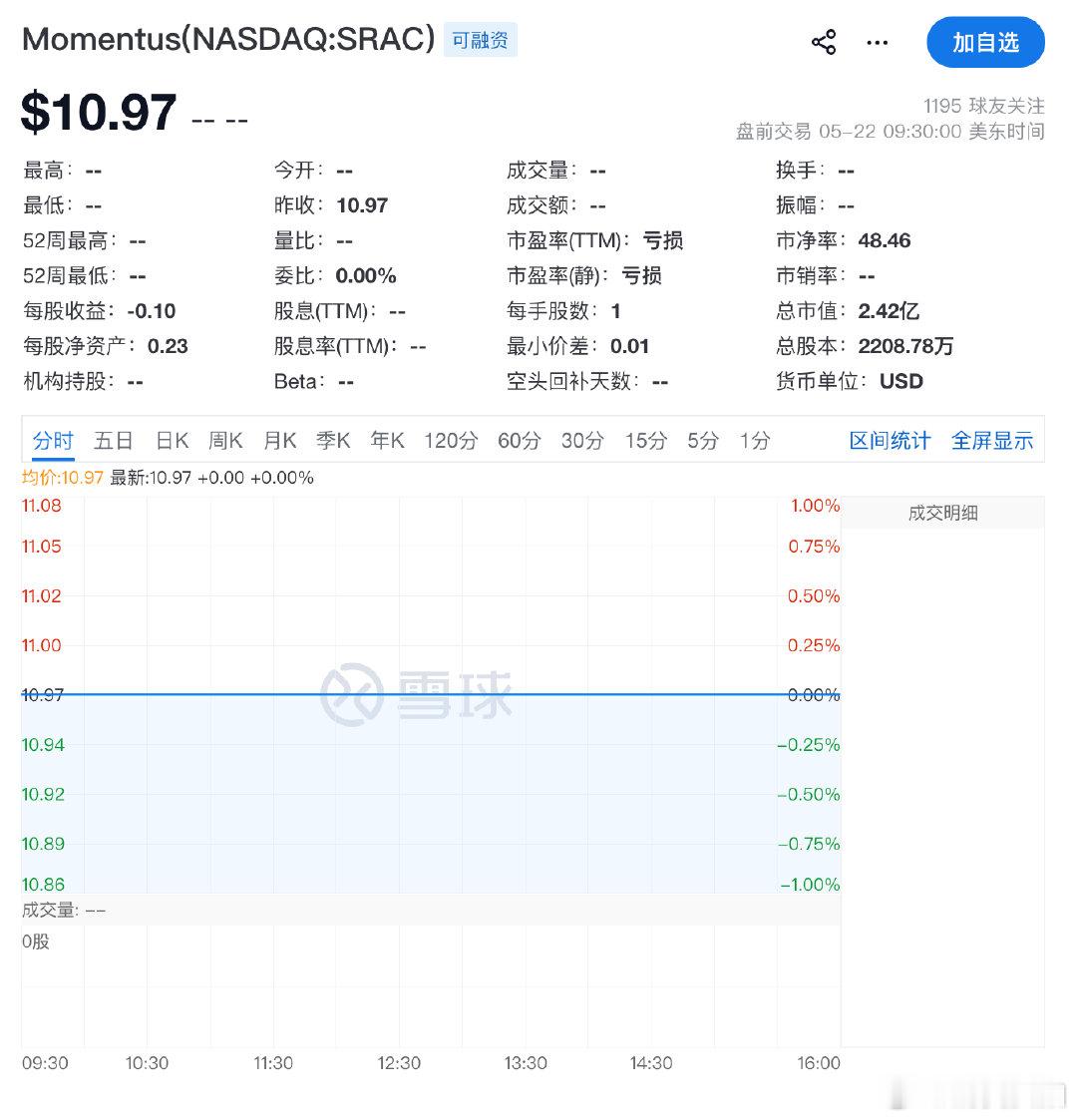Open the 周K chart tab
This screenshot has height=1120, width=1077.
(x=225, y=441)
